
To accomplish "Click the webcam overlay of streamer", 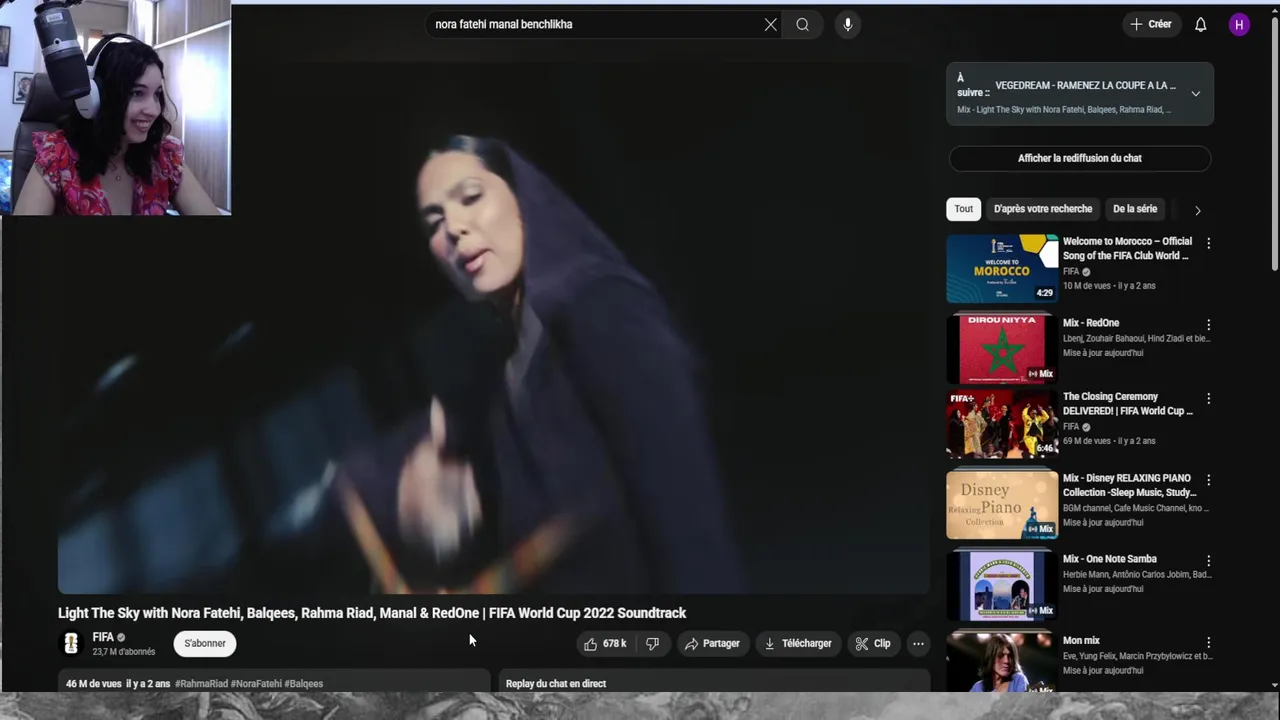I will [116, 108].
